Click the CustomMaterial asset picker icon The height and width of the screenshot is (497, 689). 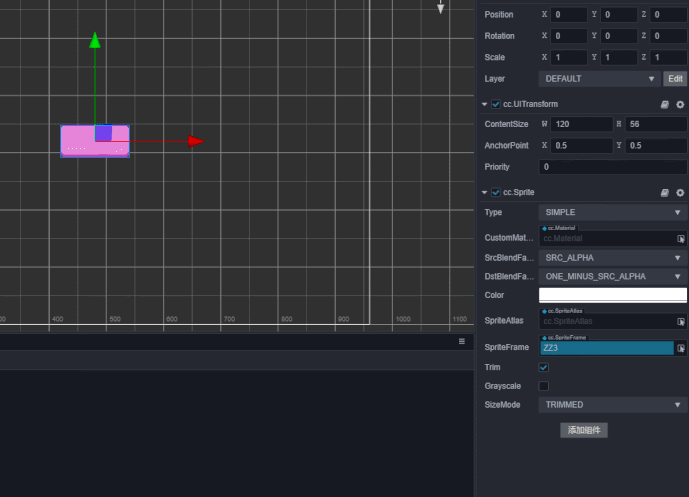(681, 239)
